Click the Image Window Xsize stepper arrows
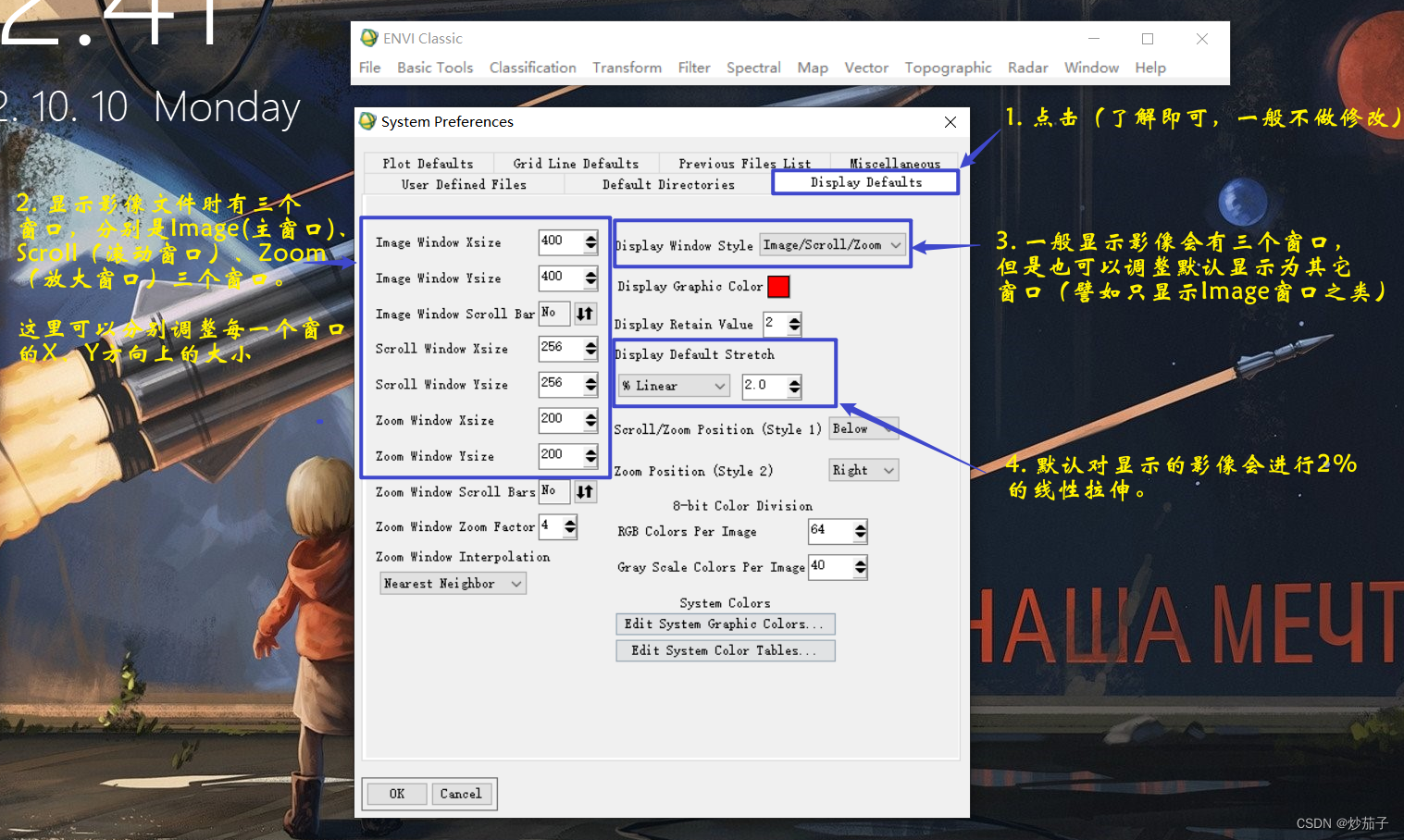This screenshot has width=1404, height=840. click(590, 242)
